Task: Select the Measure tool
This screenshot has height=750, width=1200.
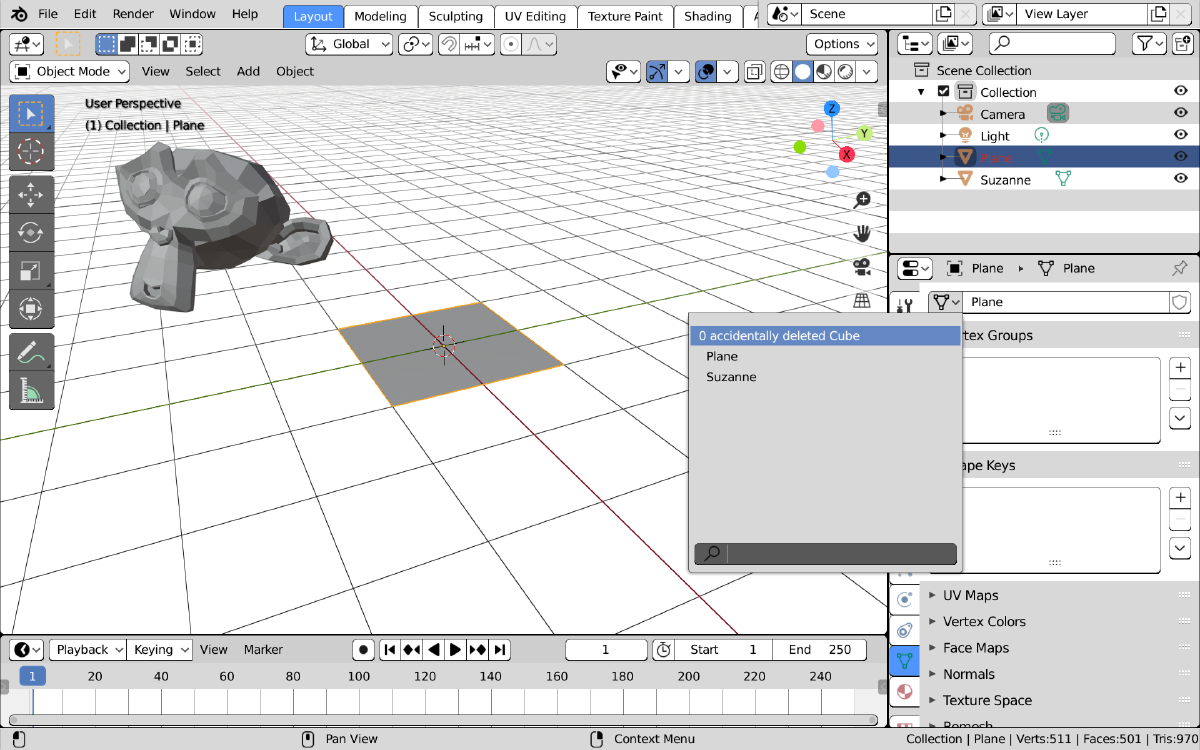Action: [x=31, y=390]
